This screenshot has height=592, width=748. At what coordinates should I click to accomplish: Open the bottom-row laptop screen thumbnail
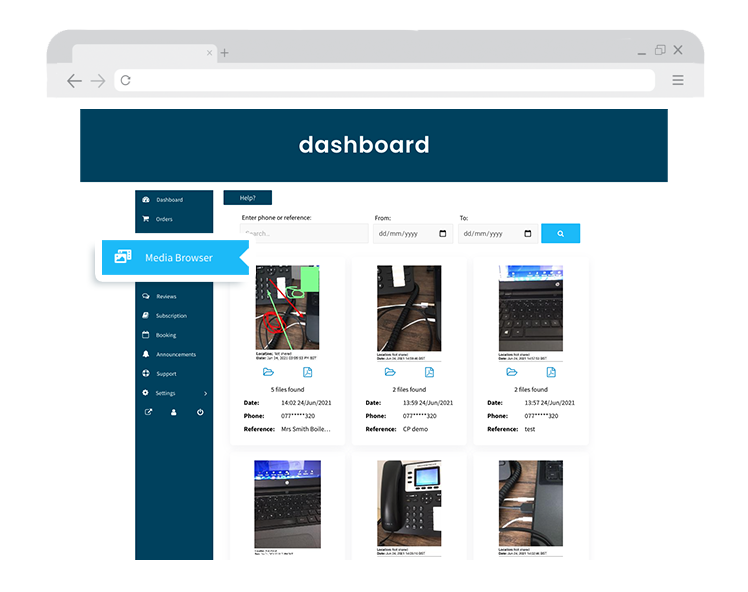coord(287,504)
